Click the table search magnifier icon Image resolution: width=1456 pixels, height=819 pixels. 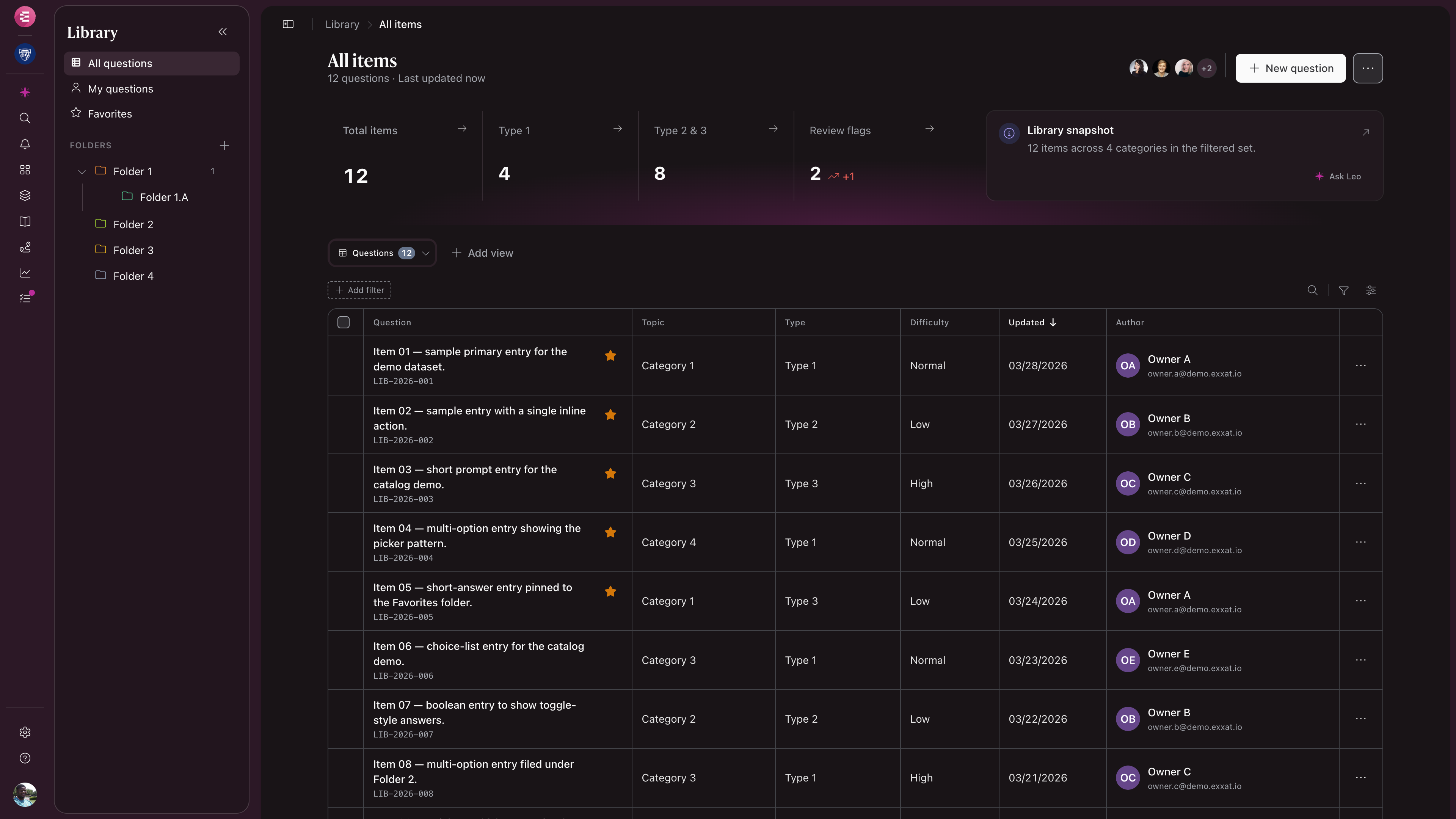click(1312, 290)
